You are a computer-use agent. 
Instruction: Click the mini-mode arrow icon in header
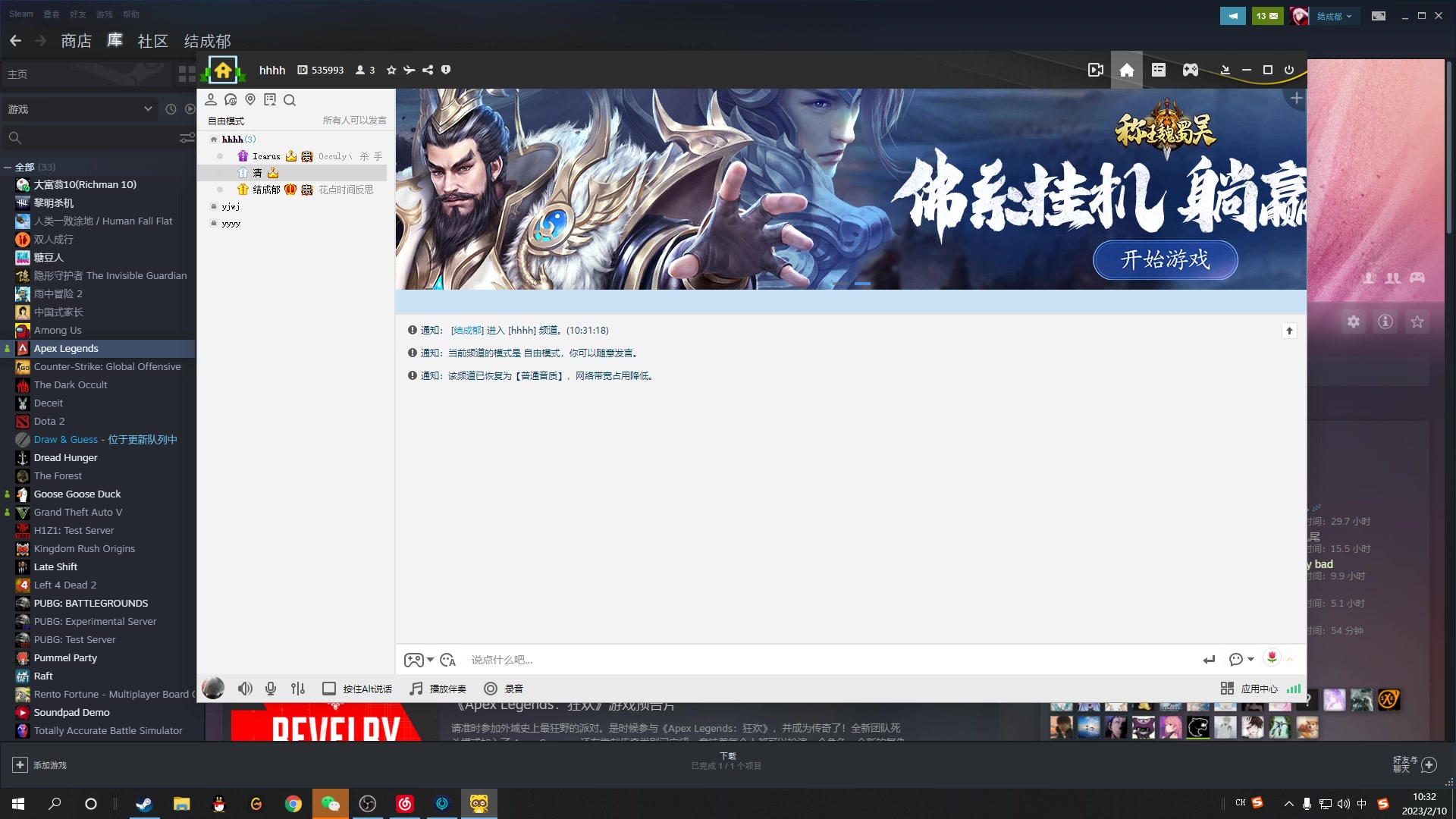(x=1225, y=70)
